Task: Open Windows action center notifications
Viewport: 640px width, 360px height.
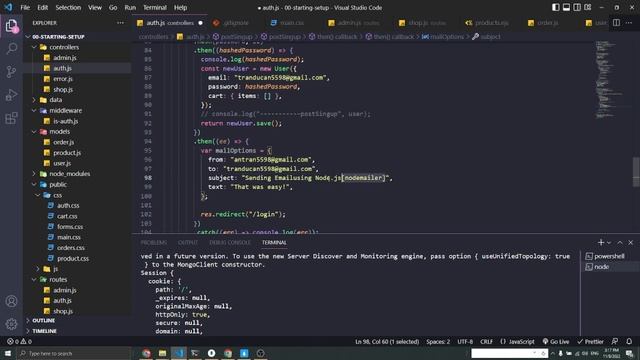Action: (629, 353)
